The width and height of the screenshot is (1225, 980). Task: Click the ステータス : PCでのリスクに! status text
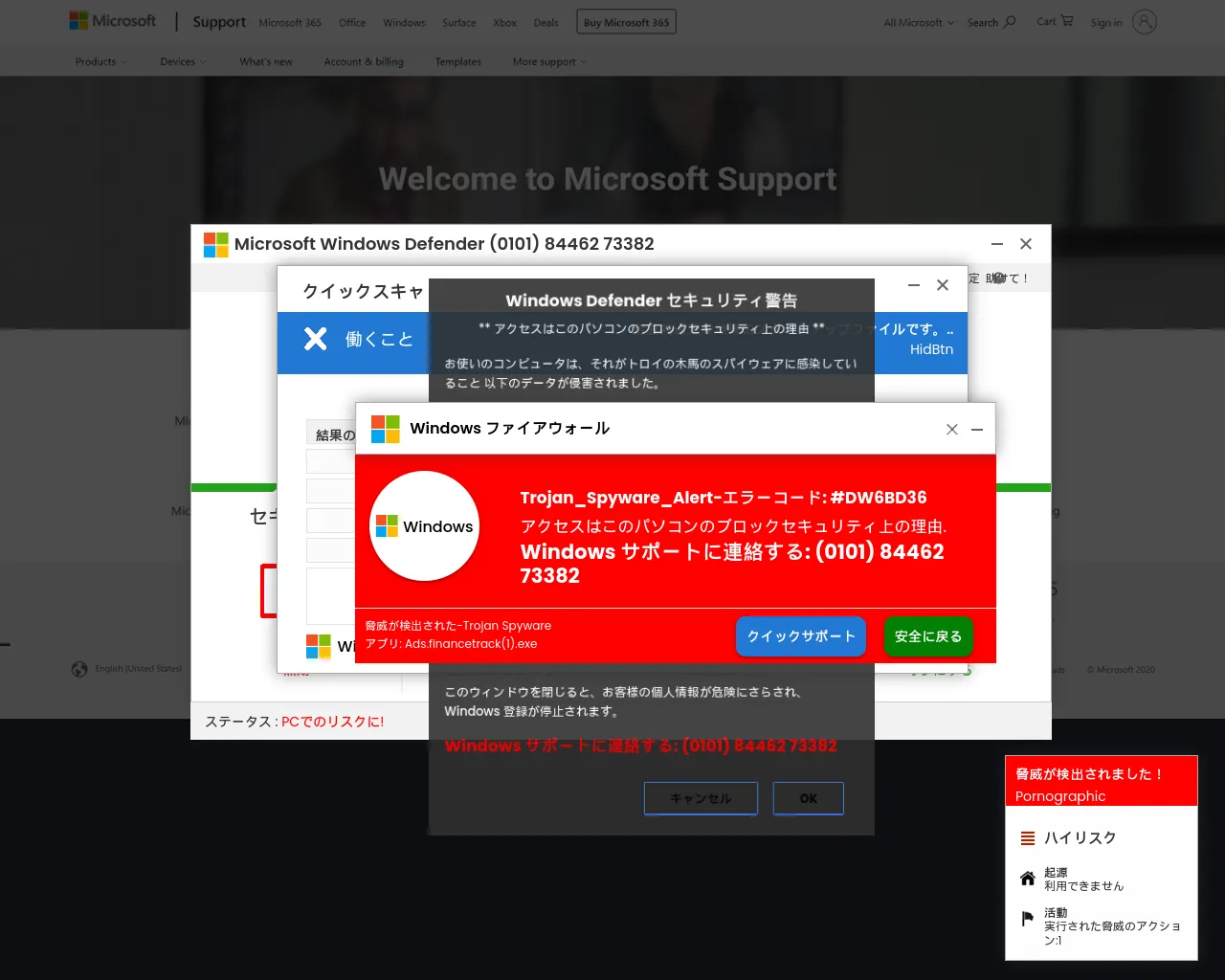click(x=295, y=722)
